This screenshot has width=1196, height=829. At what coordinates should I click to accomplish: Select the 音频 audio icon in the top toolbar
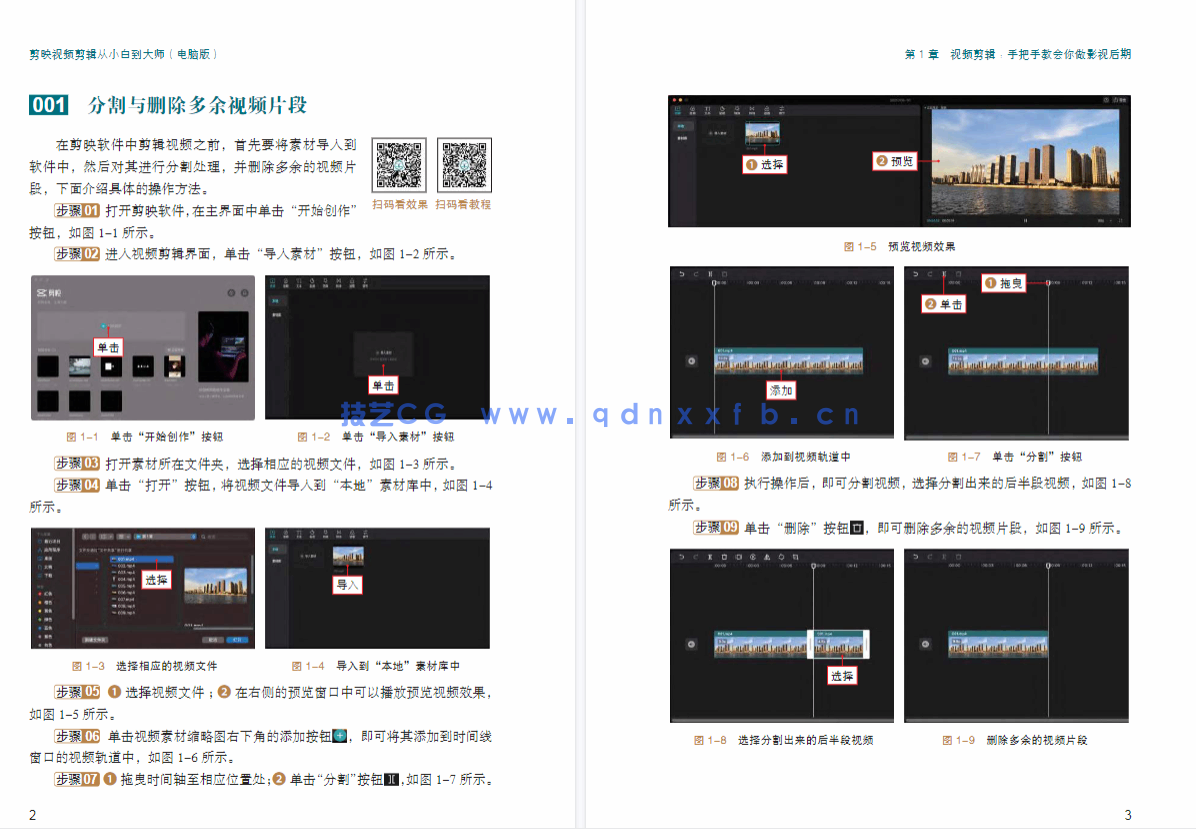click(x=692, y=110)
